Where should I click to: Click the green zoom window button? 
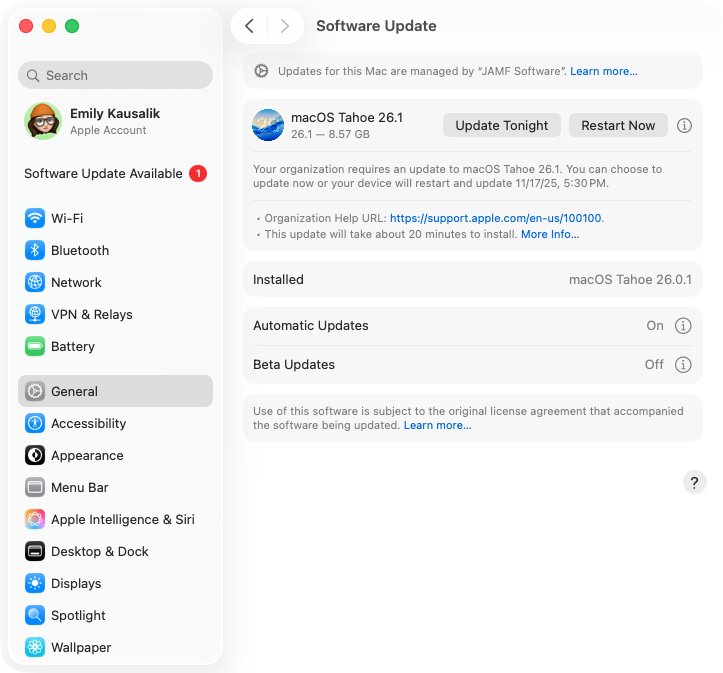click(x=72, y=26)
